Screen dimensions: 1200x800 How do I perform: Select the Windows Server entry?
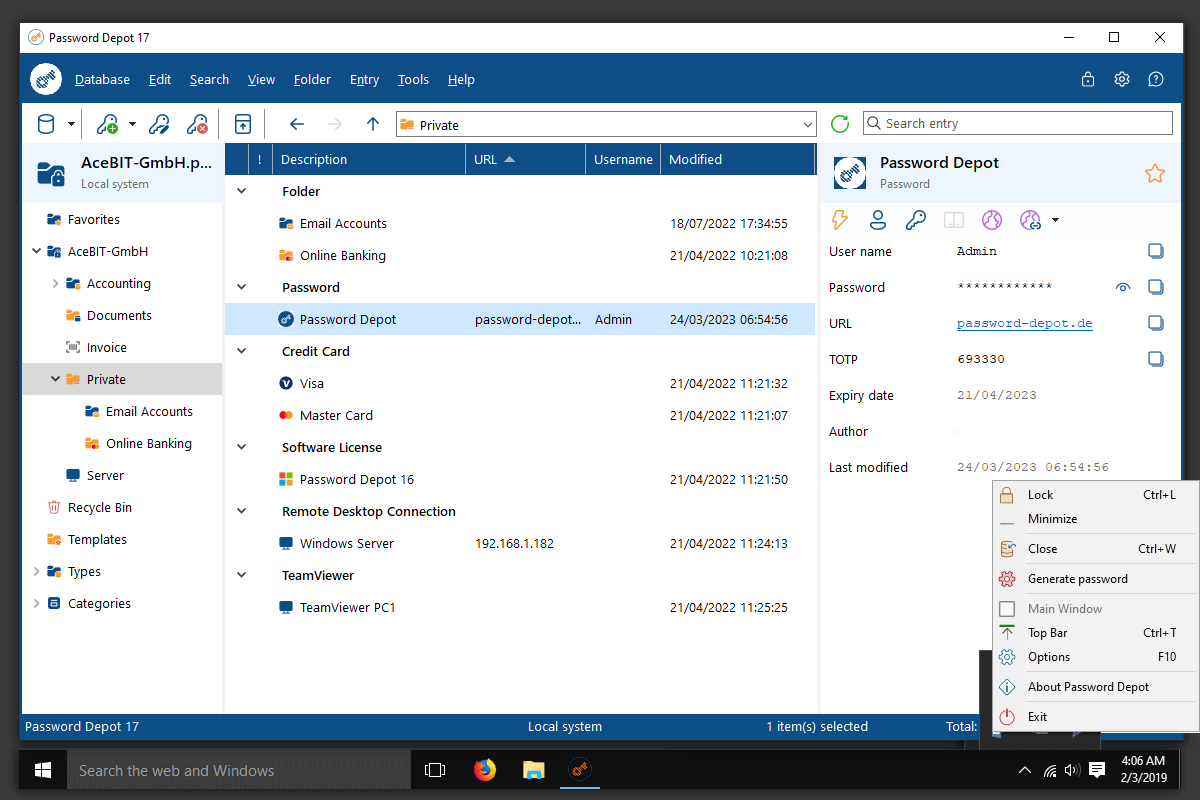click(x=520, y=543)
